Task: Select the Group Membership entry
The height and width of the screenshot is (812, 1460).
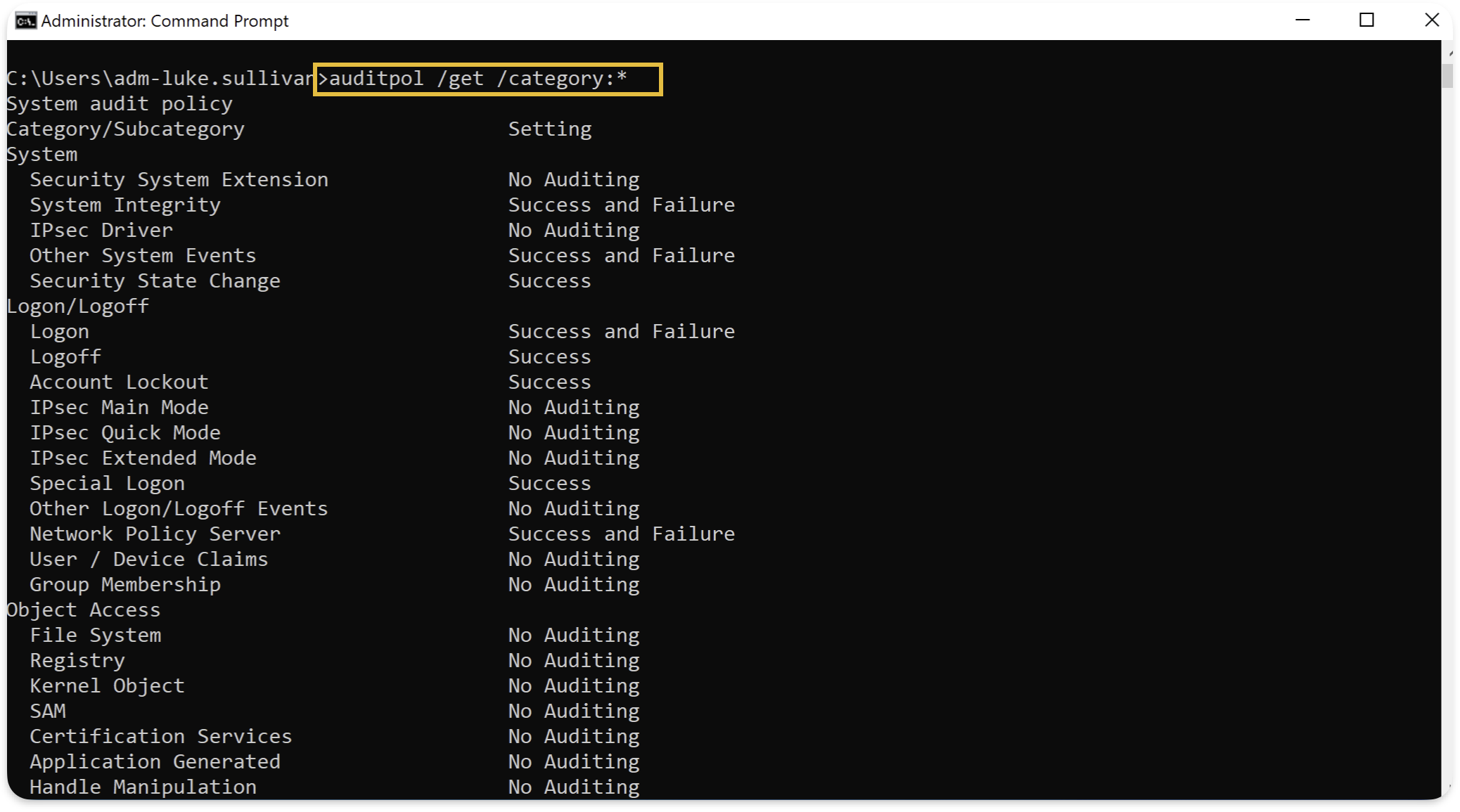Action: 124,584
